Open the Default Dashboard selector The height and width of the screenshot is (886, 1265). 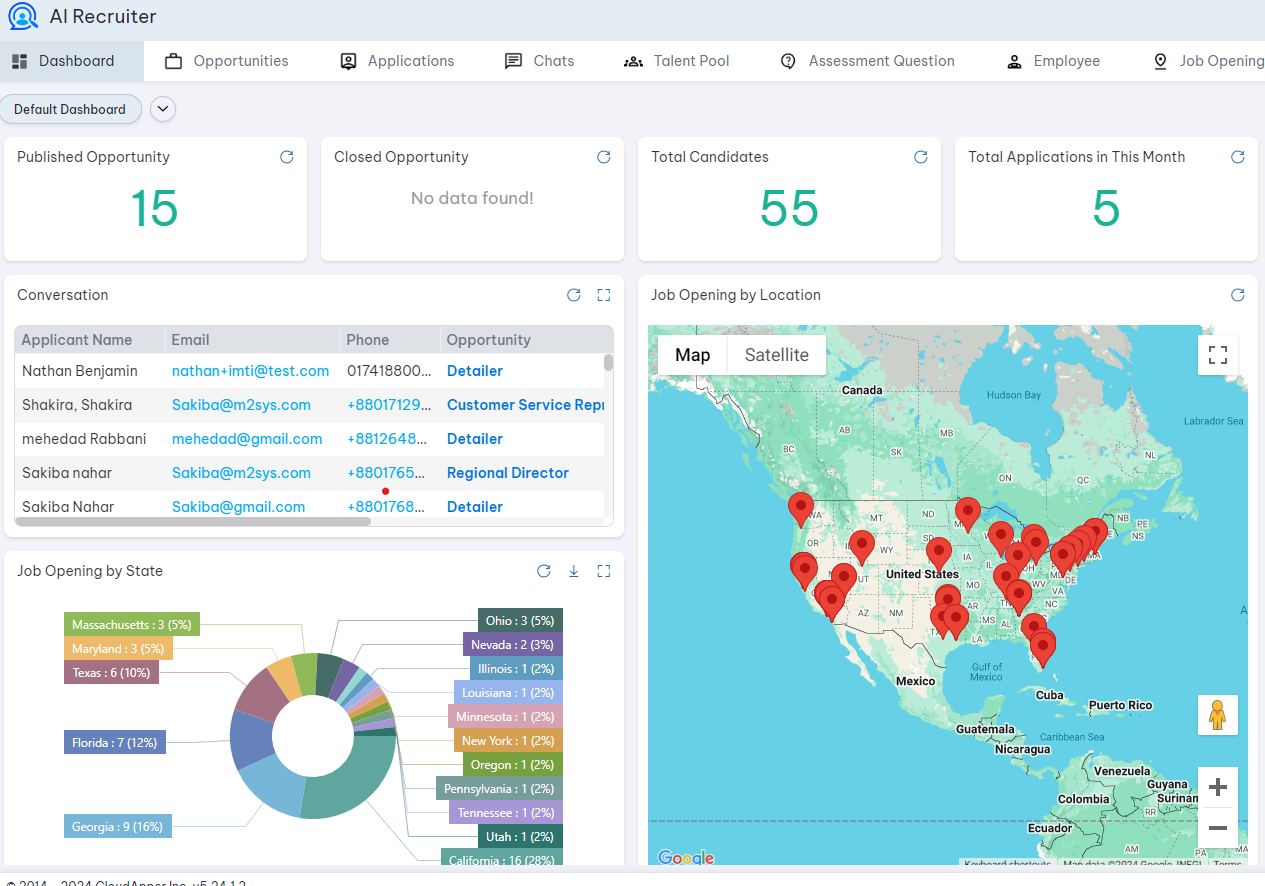pos(70,109)
